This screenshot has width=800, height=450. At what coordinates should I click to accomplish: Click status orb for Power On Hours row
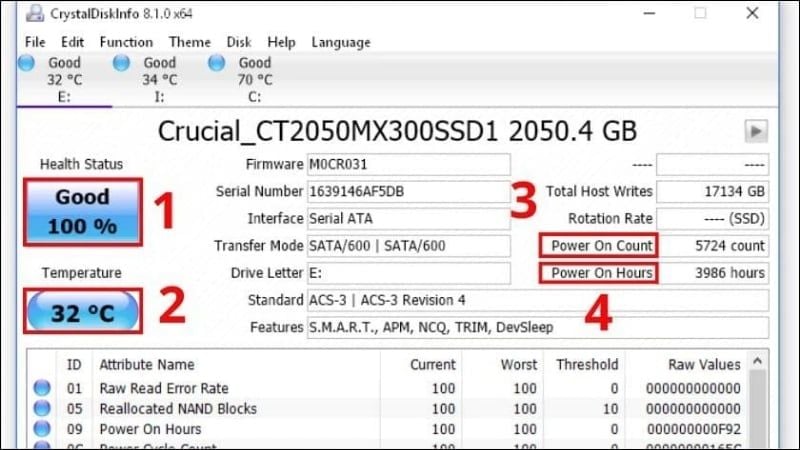(x=42, y=428)
